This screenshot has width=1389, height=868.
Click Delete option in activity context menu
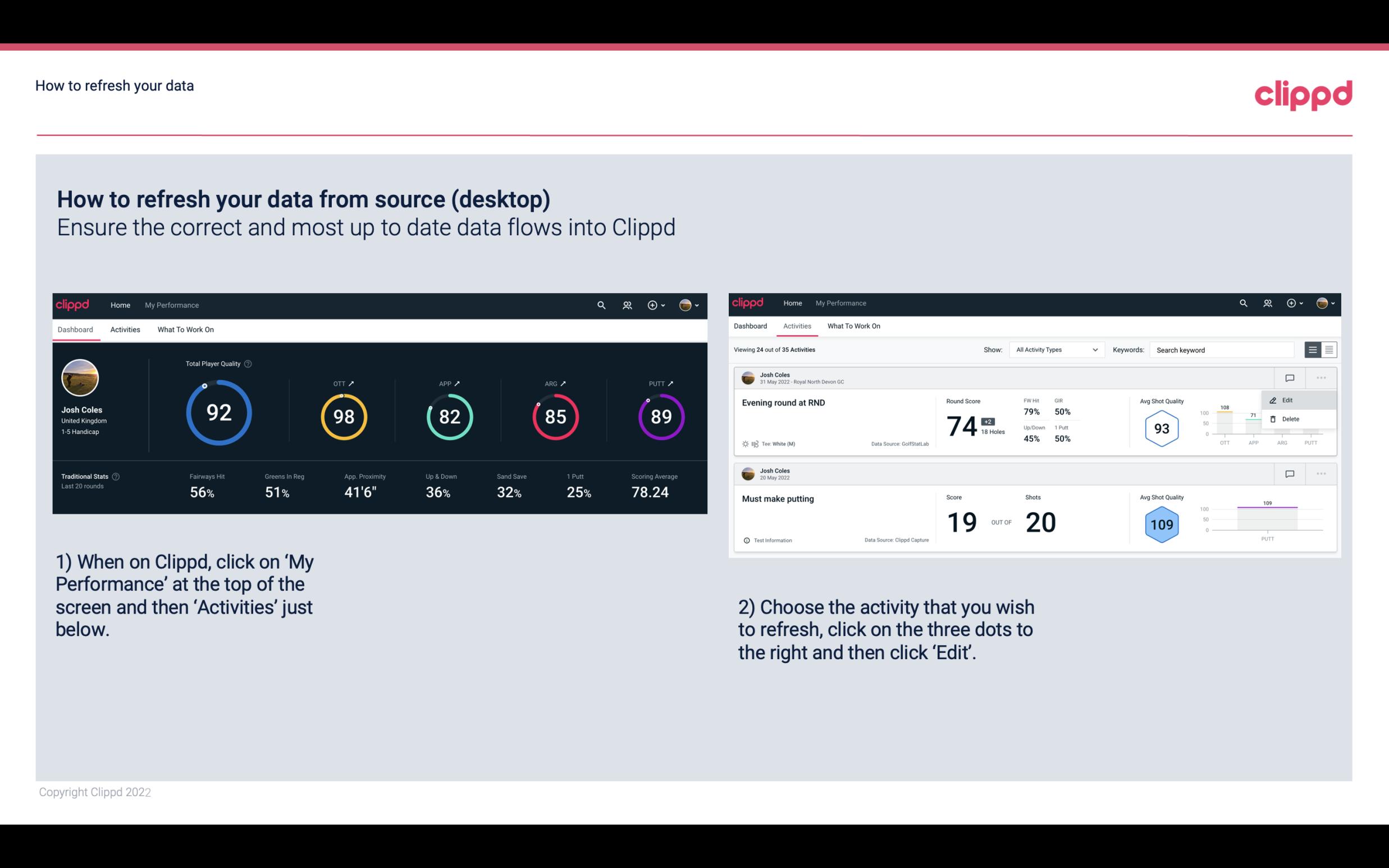point(1290,418)
